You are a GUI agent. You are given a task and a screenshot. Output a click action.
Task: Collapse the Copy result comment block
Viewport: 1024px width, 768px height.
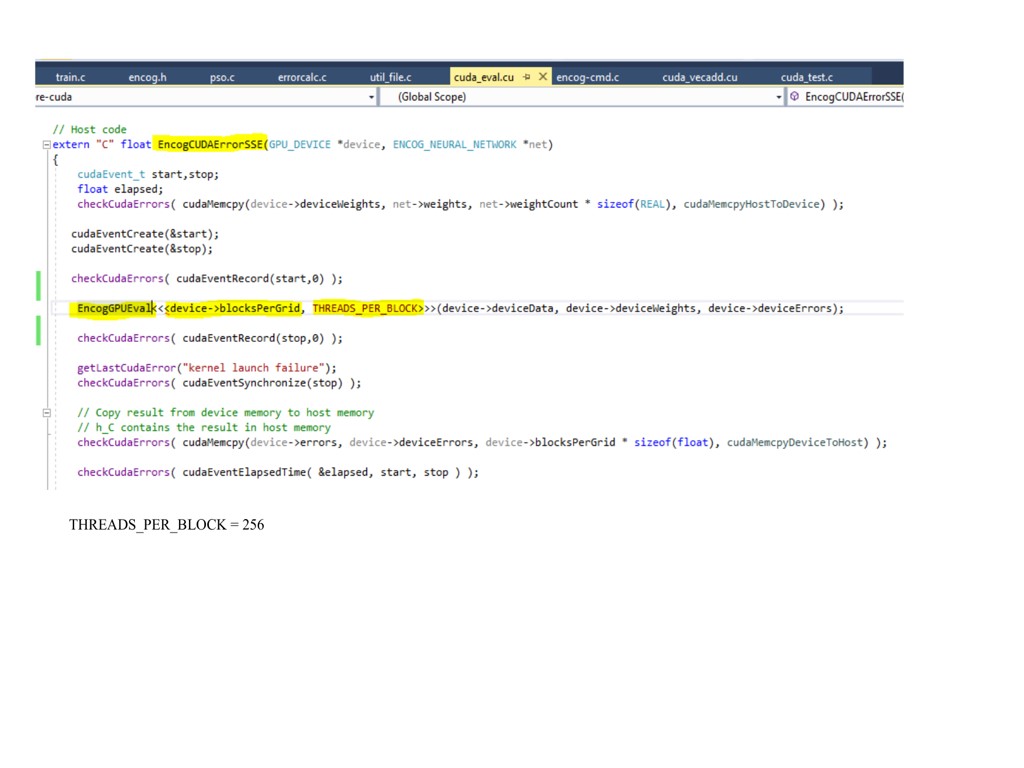(46, 412)
